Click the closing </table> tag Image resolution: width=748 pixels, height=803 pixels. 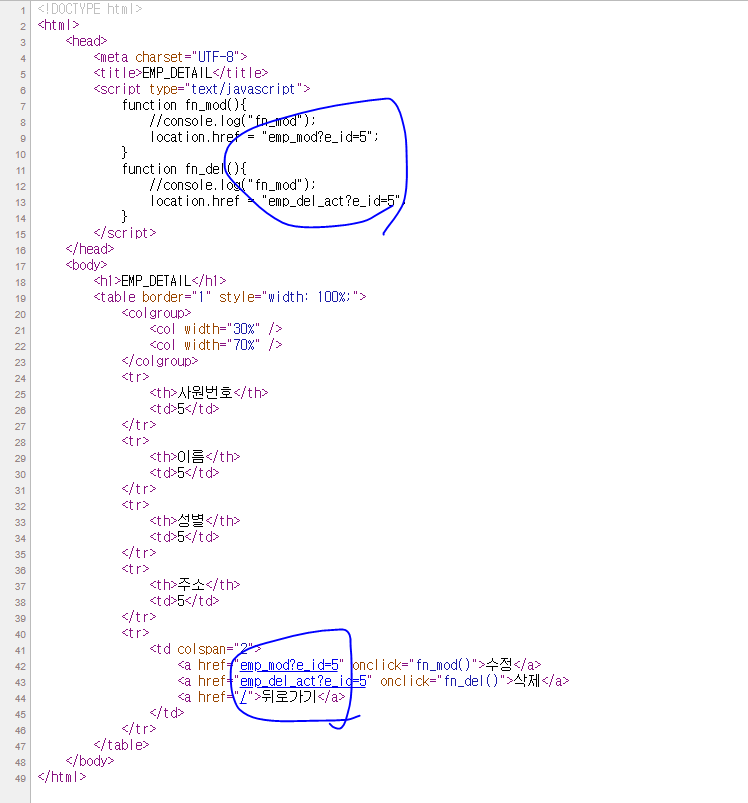click(x=121, y=745)
